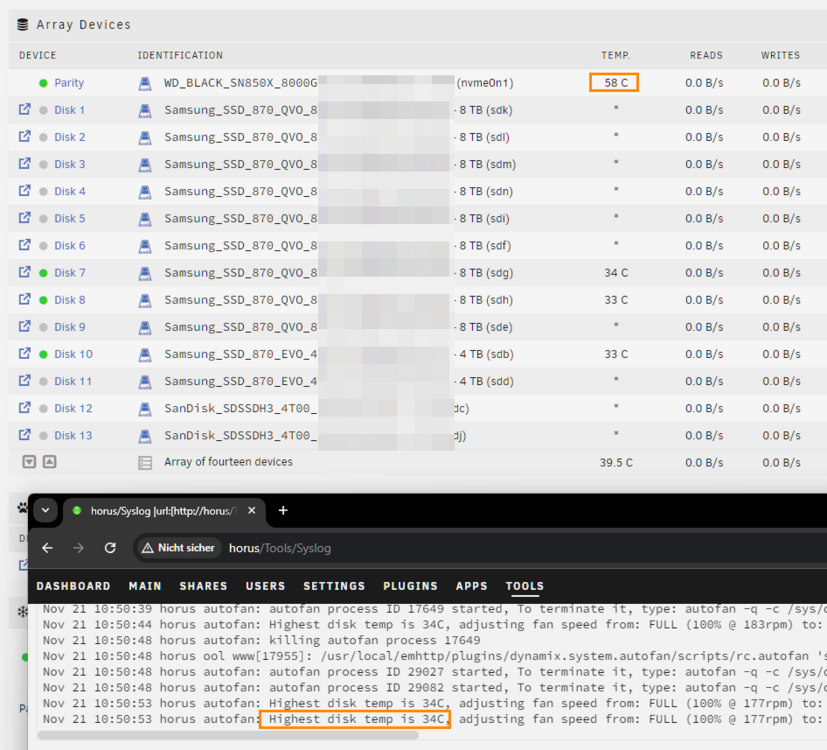Go back in the Syslog browser window
Image resolution: width=827 pixels, height=750 pixels.
point(47,548)
